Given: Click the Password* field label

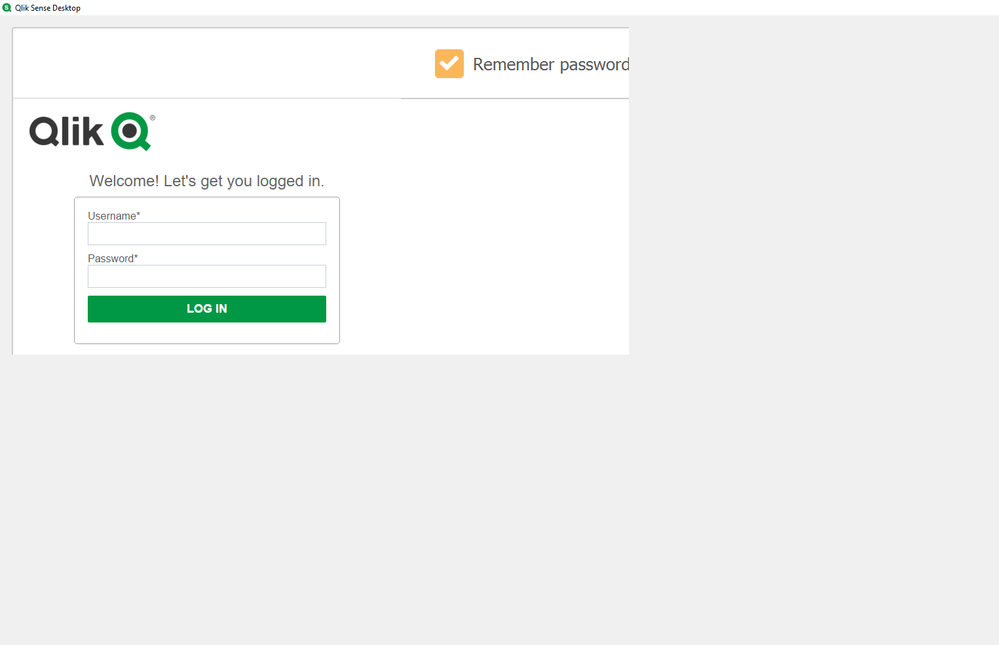Looking at the screenshot, I should tap(113, 259).
